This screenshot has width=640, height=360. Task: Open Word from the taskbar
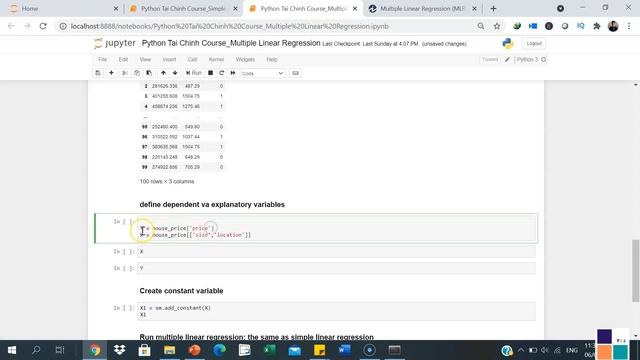click(x=344, y=350)
